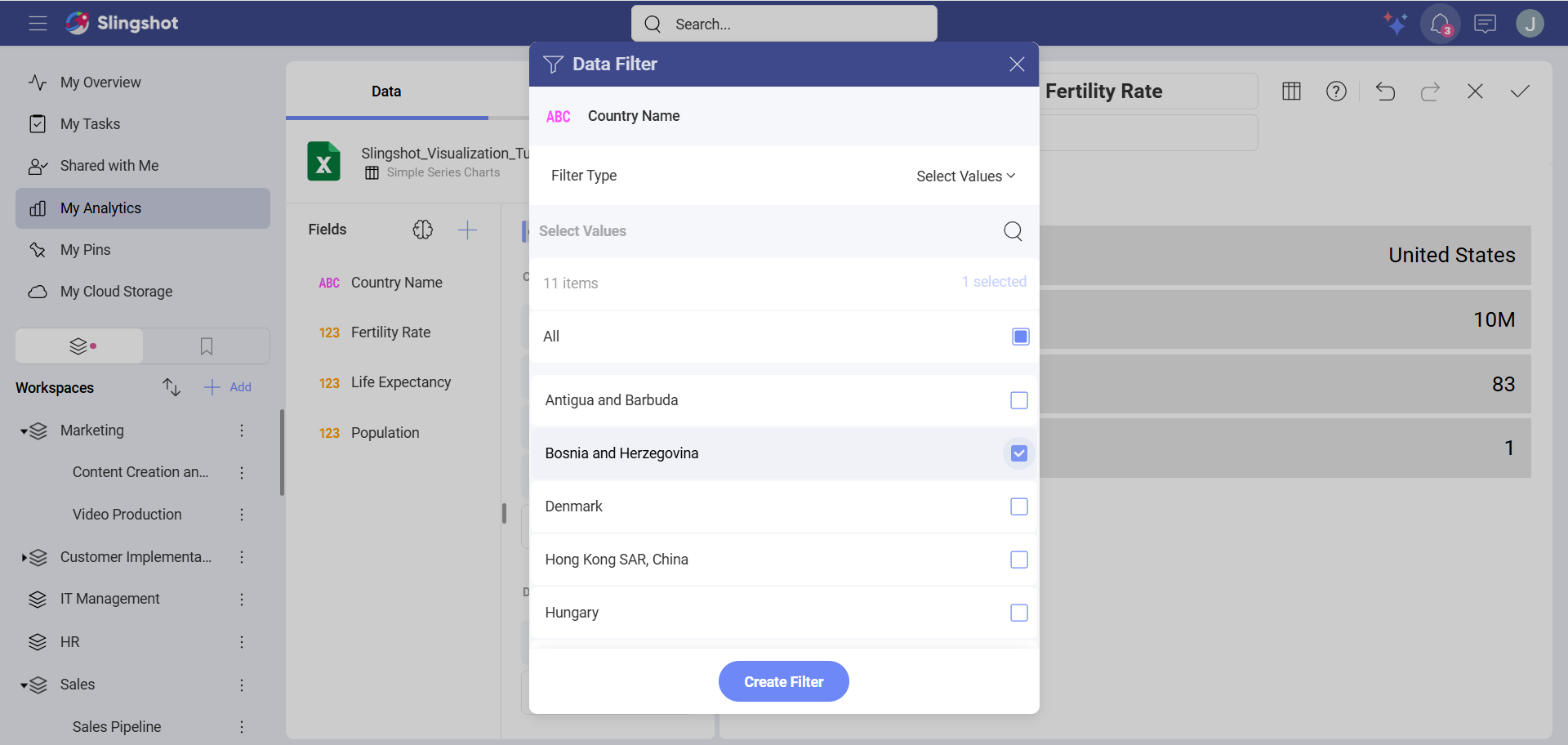The image size is (1568, 745).
Task: Check Hong Kong SAR, China checkbox
Action: [1019, 560]
